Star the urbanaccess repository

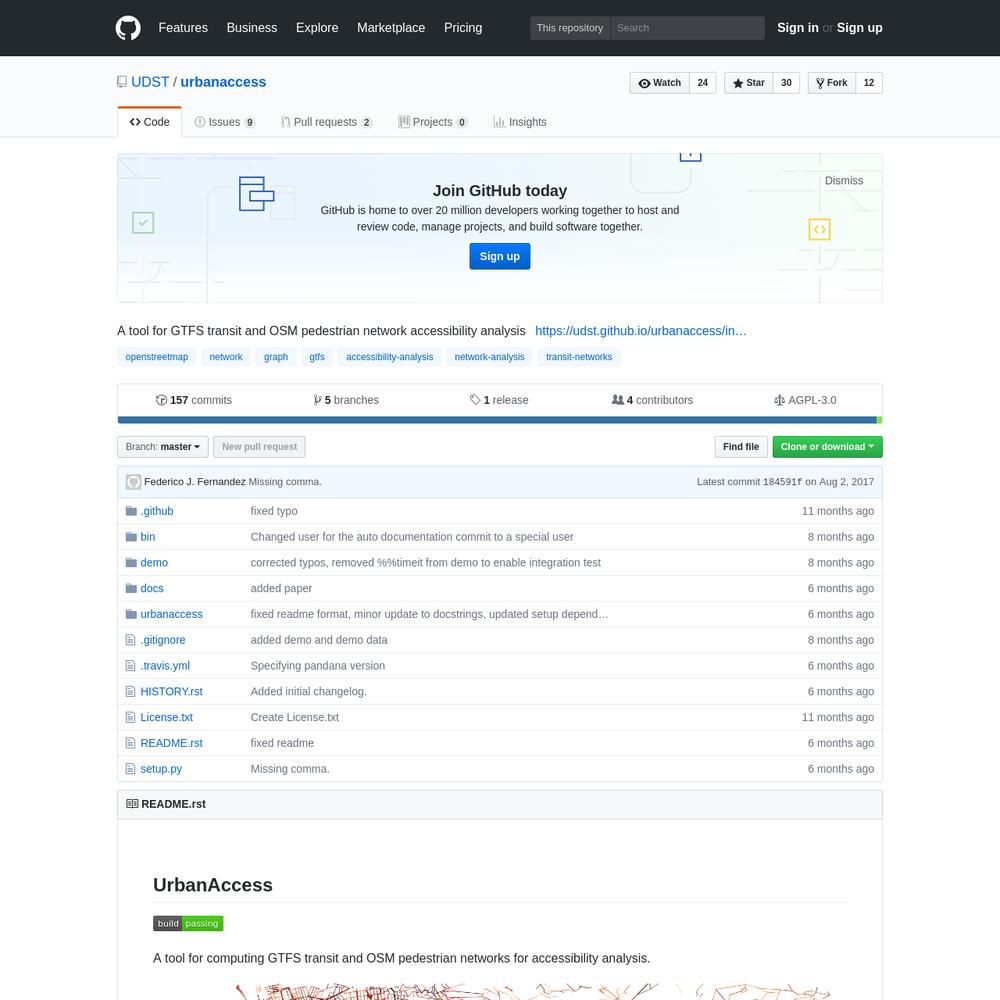[749, 83]
